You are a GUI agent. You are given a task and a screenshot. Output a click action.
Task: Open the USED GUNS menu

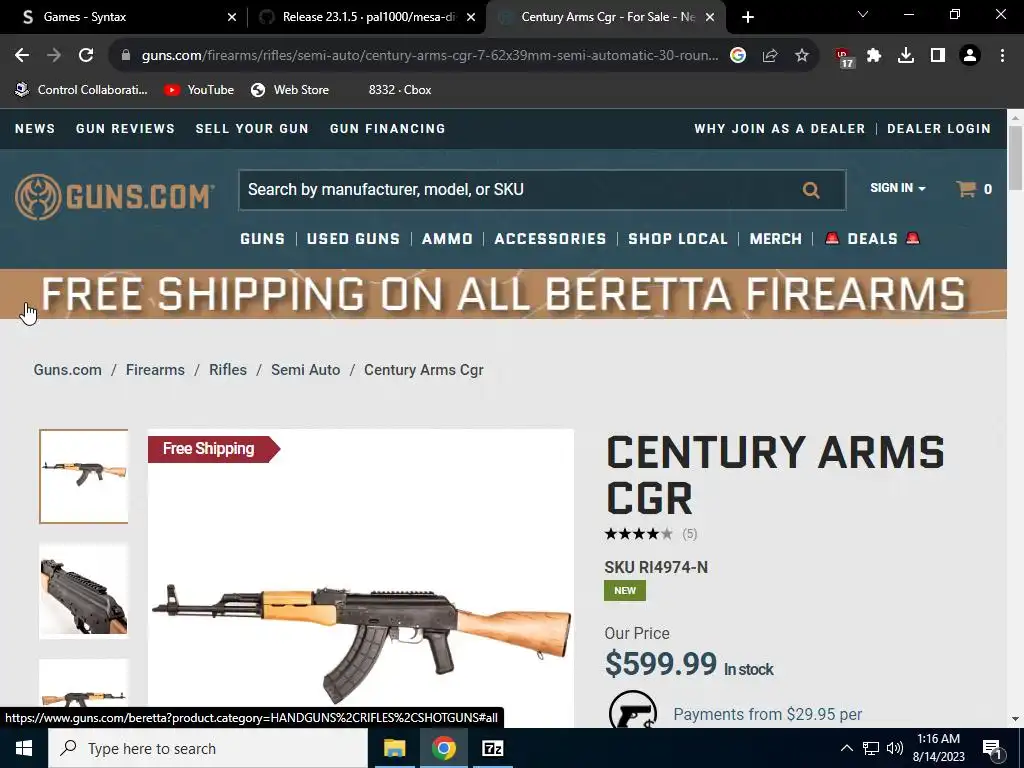tap(353, 239)
